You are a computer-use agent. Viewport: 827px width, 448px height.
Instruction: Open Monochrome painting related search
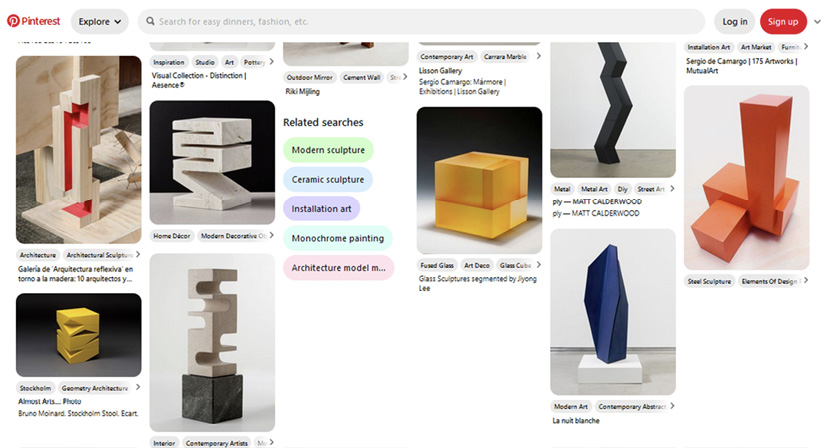click(338, 239)
